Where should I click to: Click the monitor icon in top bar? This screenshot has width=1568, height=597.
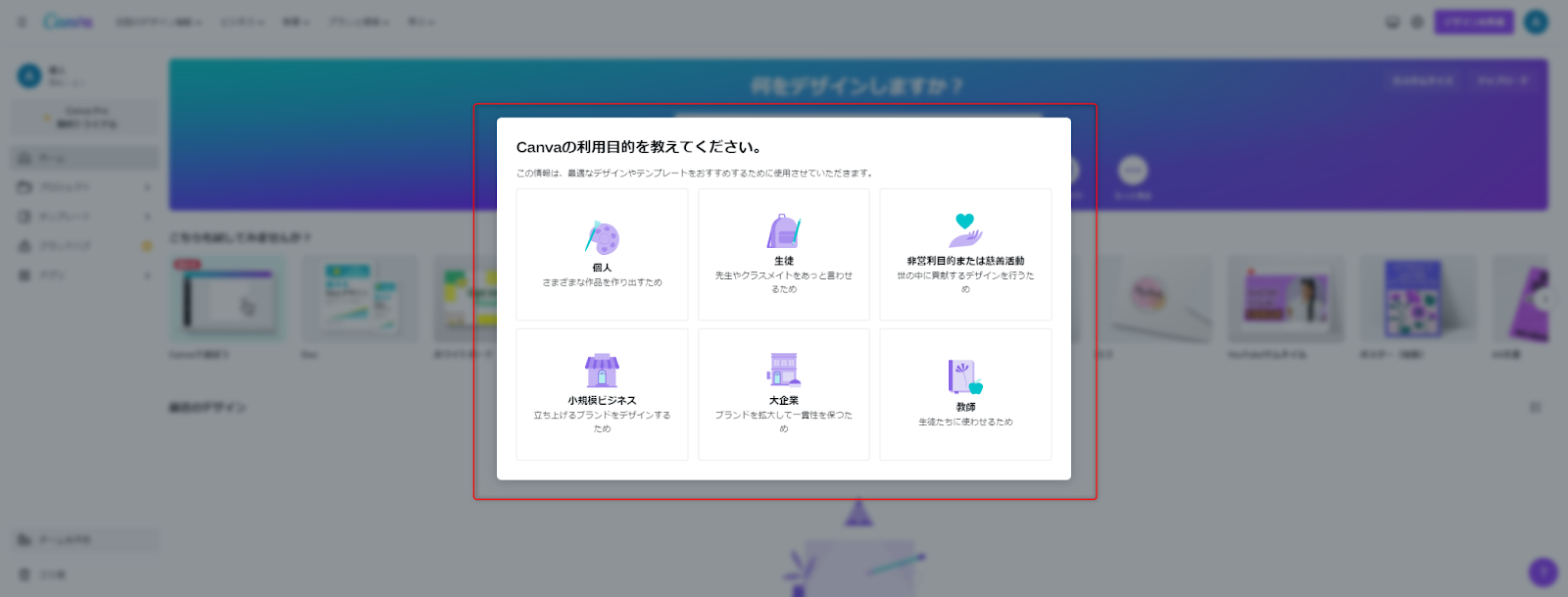[1392, 22]
